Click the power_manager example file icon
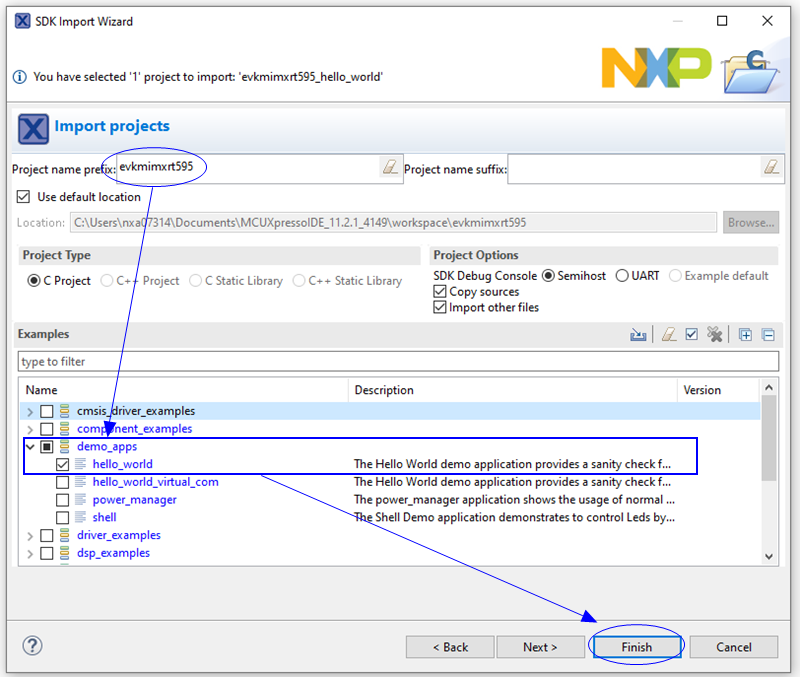This screenshot has height=677, width=800. 80,499
